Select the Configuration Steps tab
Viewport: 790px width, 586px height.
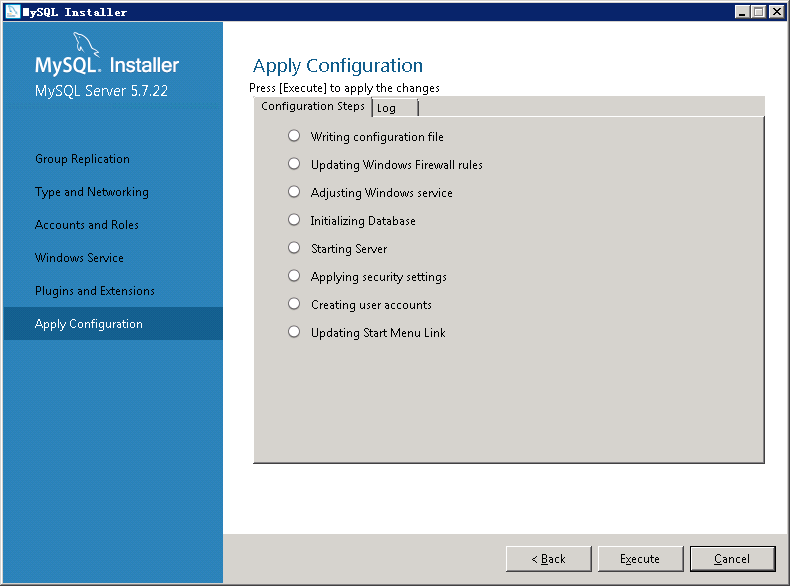tap(312, 106)
